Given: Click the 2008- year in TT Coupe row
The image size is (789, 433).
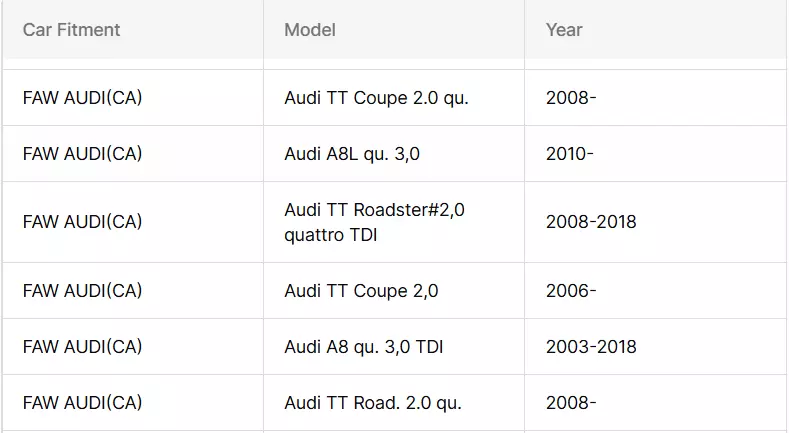Looking at the screenshot, I should click(x=571, y=98).
